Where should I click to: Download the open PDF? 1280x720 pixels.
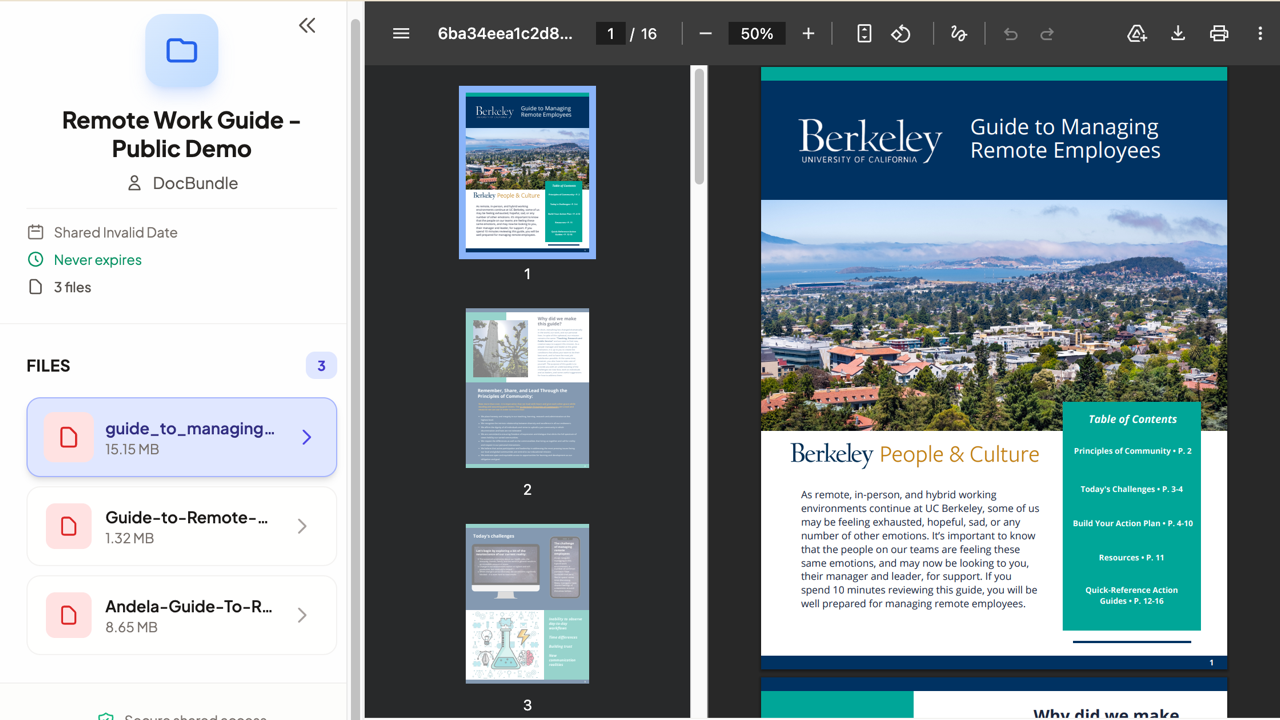[x=1177, y=33]
